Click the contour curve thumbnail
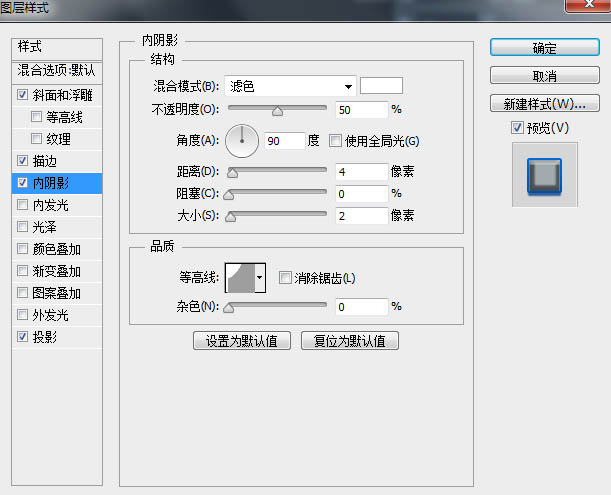Screen dimensions: 611x495 [240, 278]
